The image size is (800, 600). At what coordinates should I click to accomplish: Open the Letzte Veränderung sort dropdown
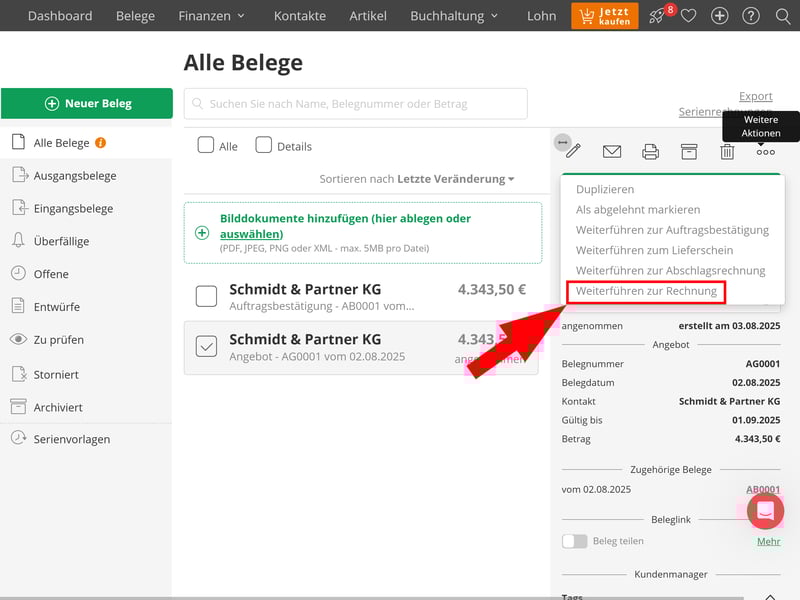click(x=456, y=179)
